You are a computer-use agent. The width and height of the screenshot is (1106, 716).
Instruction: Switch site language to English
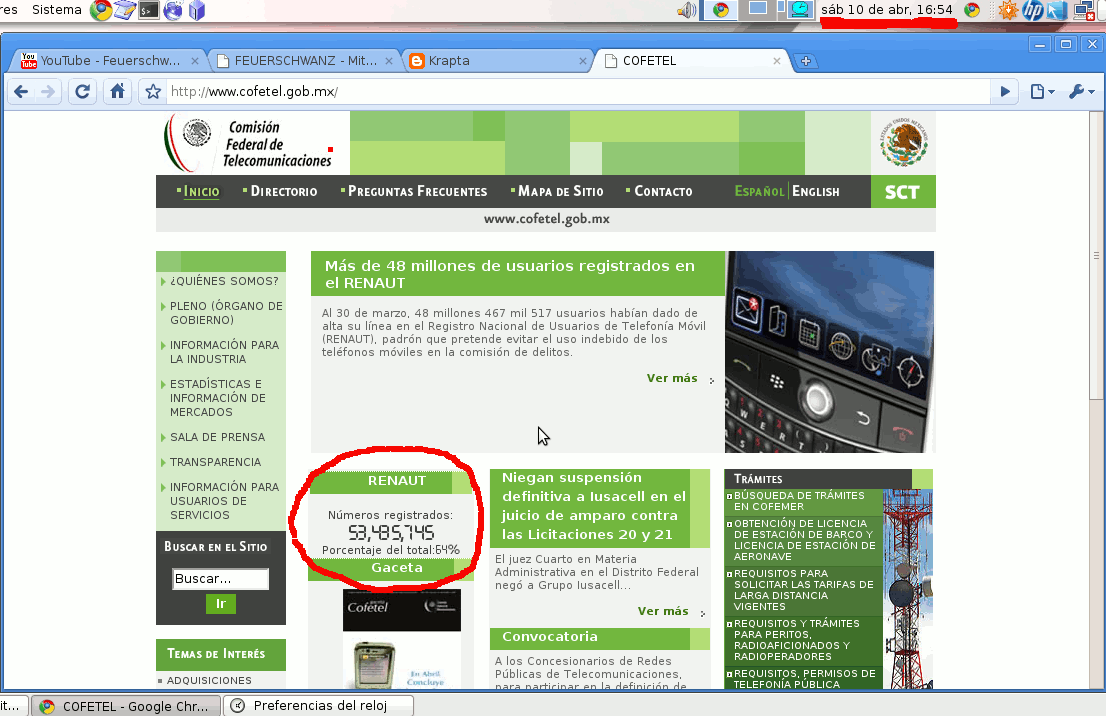pyautogui.click(x=815, y=191)
